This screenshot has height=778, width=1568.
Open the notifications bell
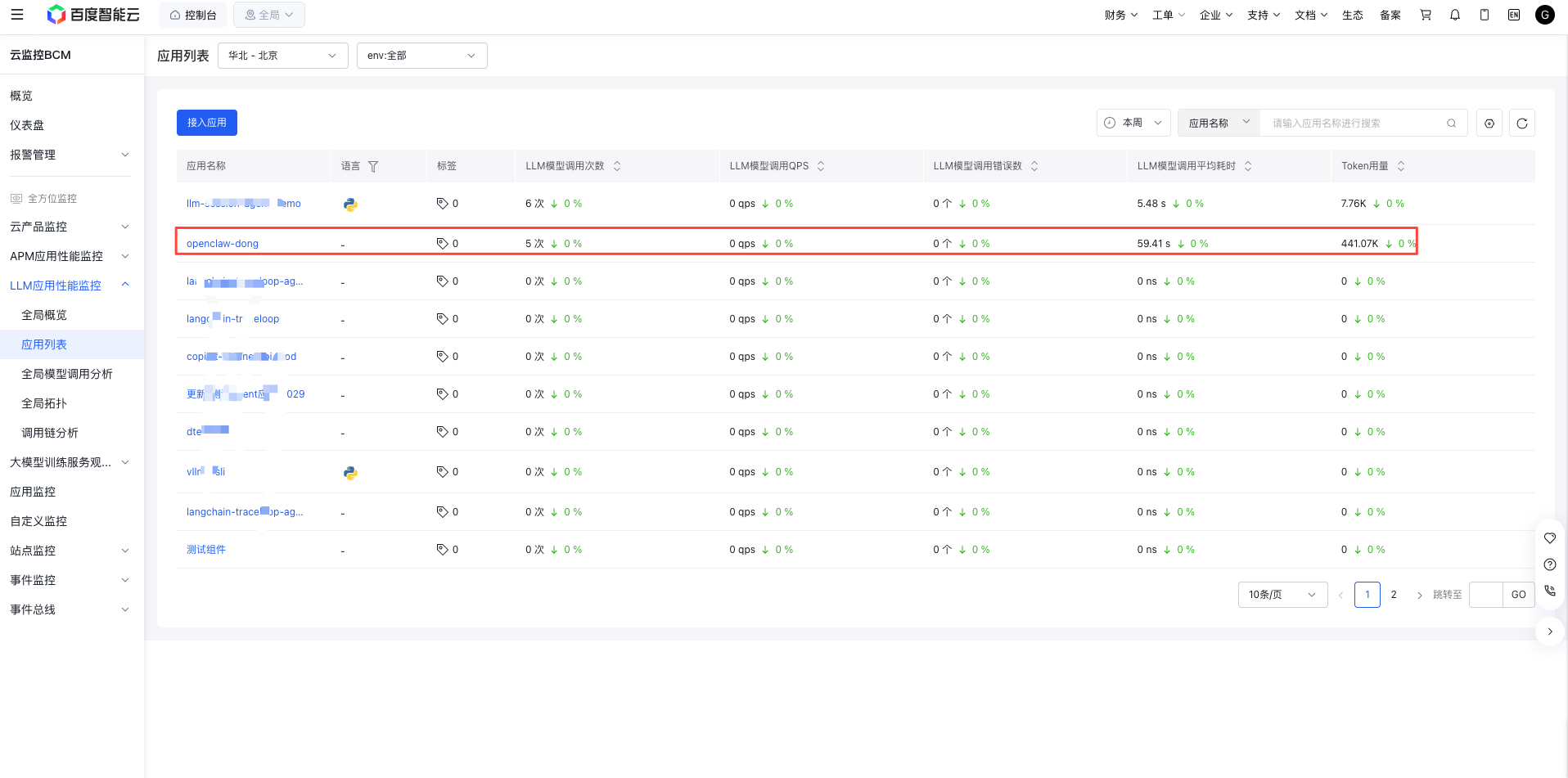[x=1455, y=15]
